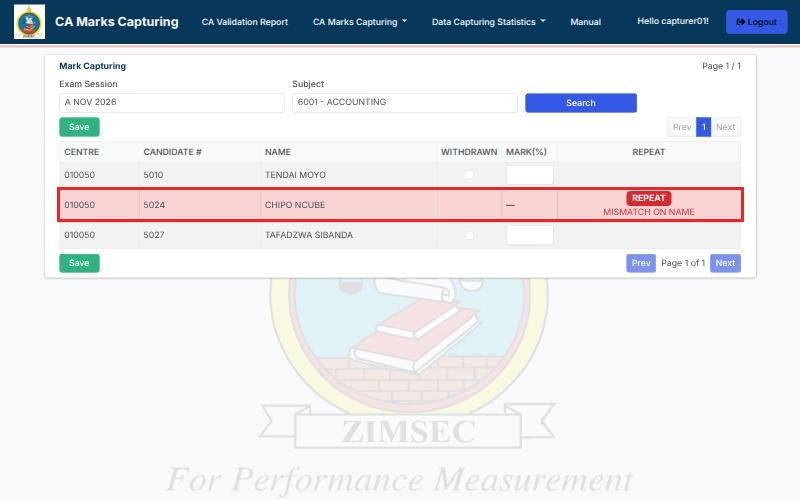Focus the mark field for Tendai Moyo

tap(530, 175)
